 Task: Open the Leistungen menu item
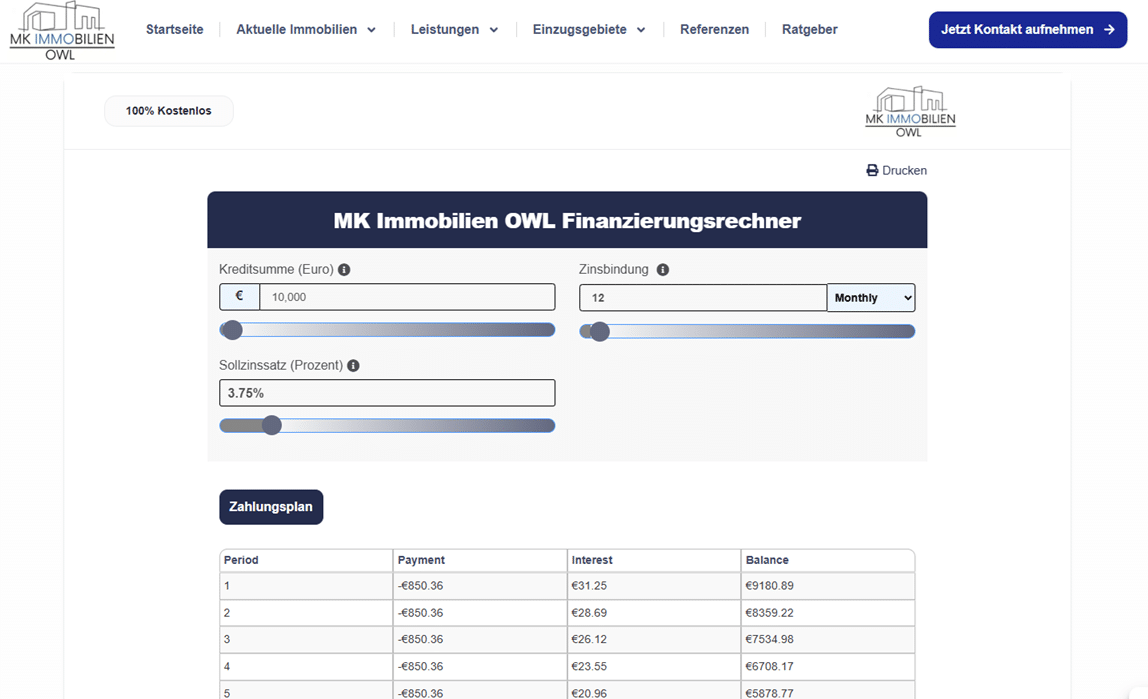444,29
